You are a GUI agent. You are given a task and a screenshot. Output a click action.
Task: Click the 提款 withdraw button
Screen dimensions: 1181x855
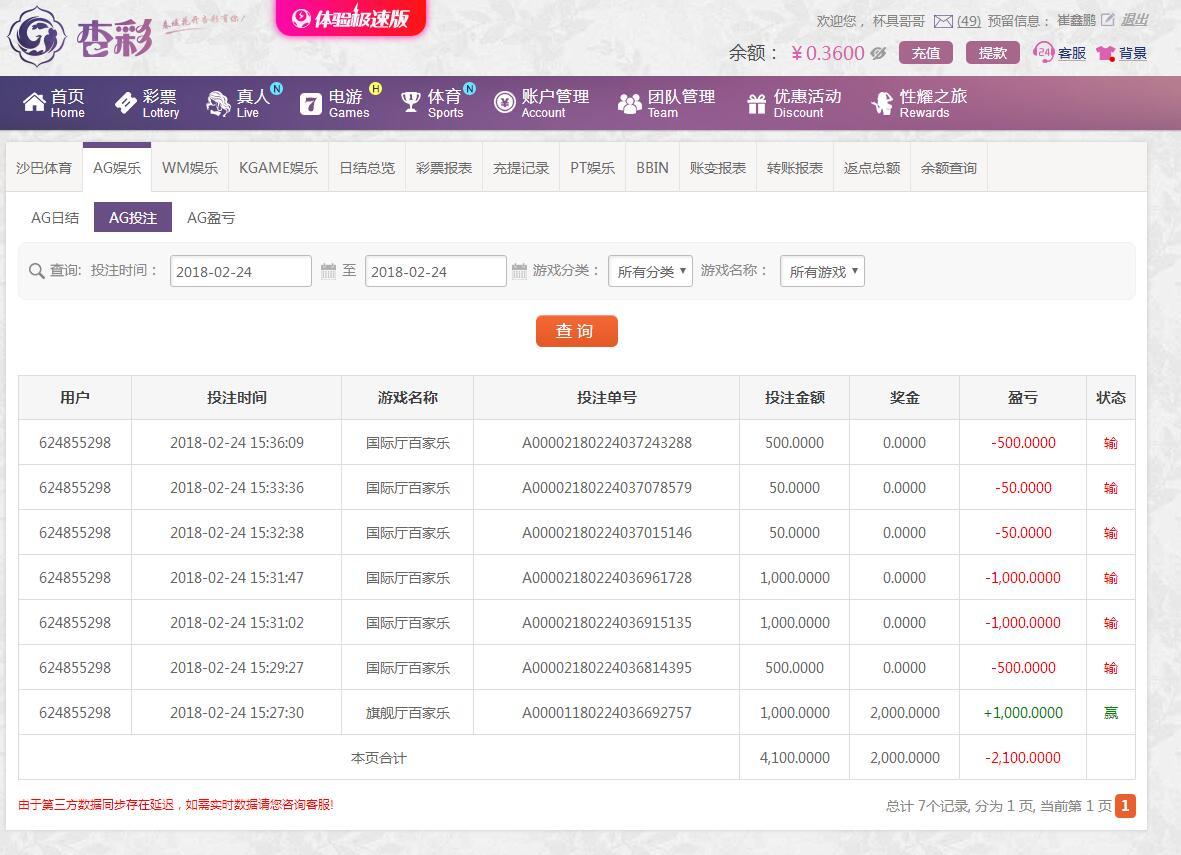pyautogui.click(x=992, y=53)
